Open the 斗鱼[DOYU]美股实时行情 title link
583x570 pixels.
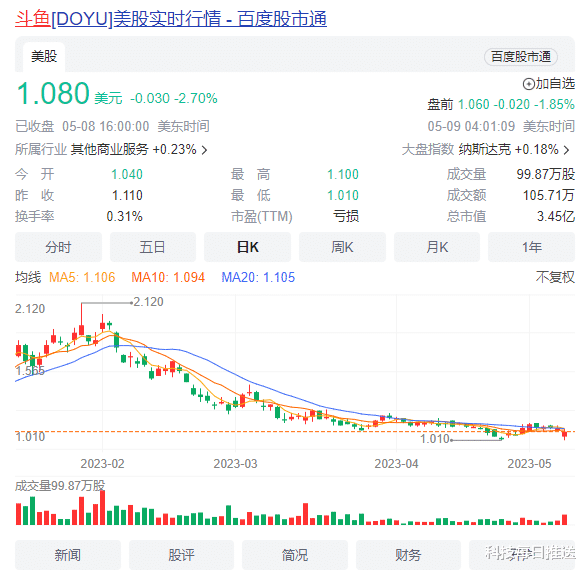pos(171,19)
